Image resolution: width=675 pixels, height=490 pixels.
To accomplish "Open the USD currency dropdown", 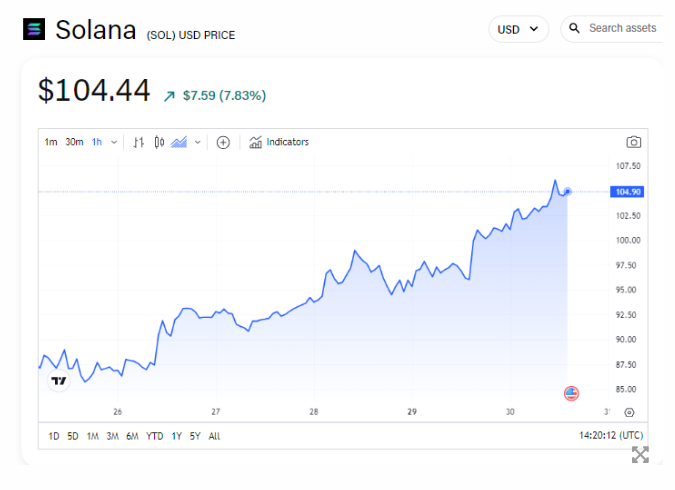I will [x=518, y=29].
